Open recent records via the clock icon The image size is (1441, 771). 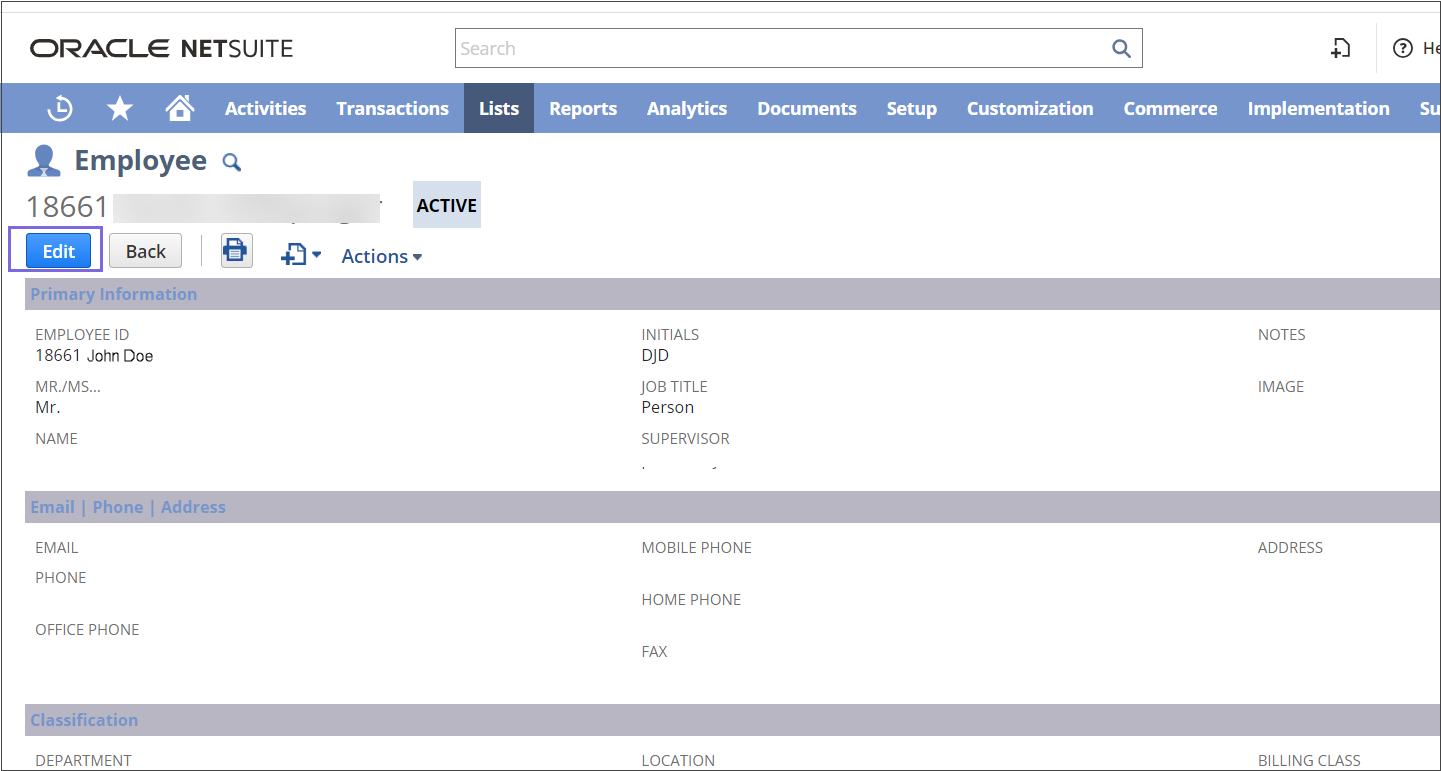point(59,108)
